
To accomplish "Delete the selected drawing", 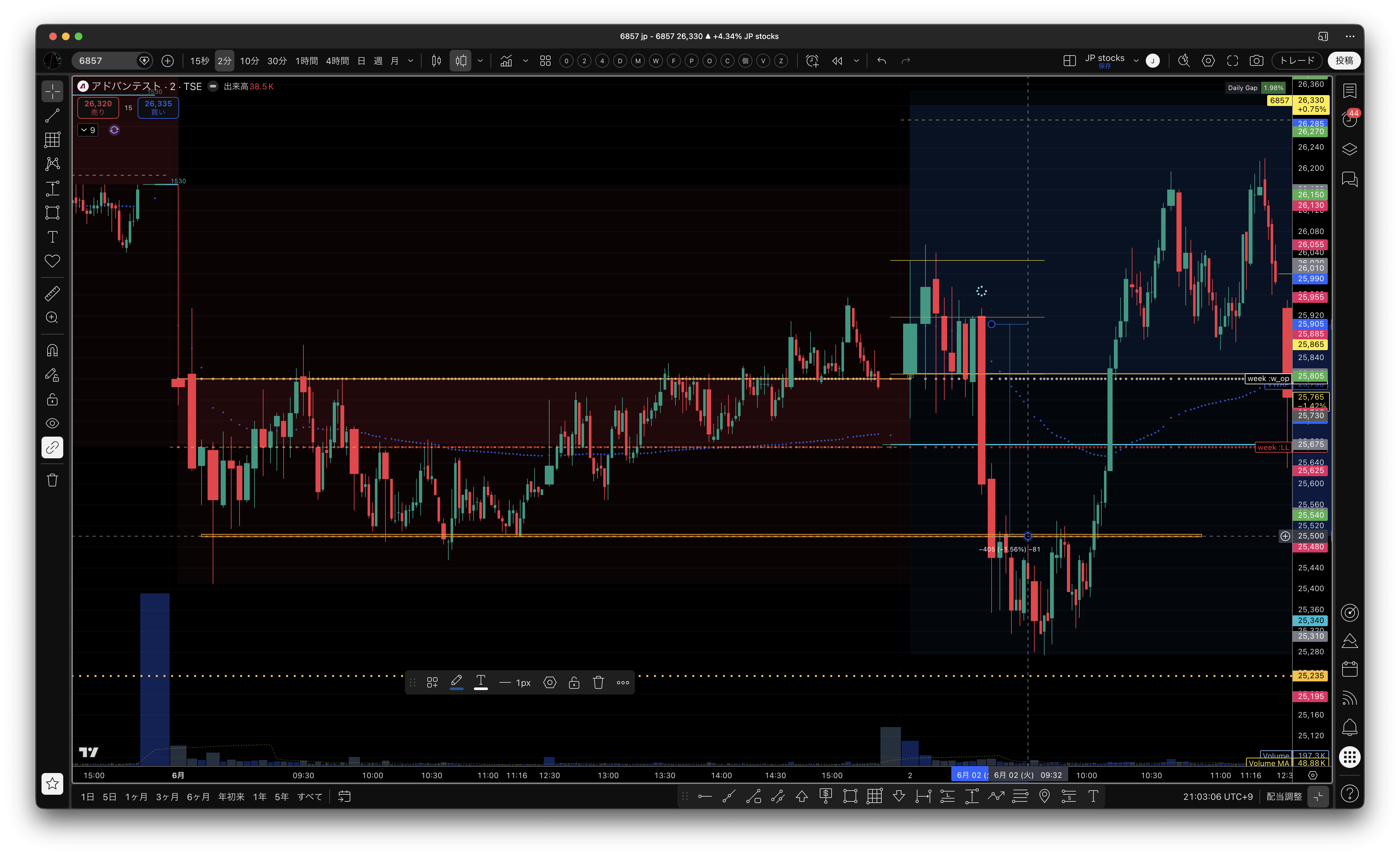I will point(598,683).
